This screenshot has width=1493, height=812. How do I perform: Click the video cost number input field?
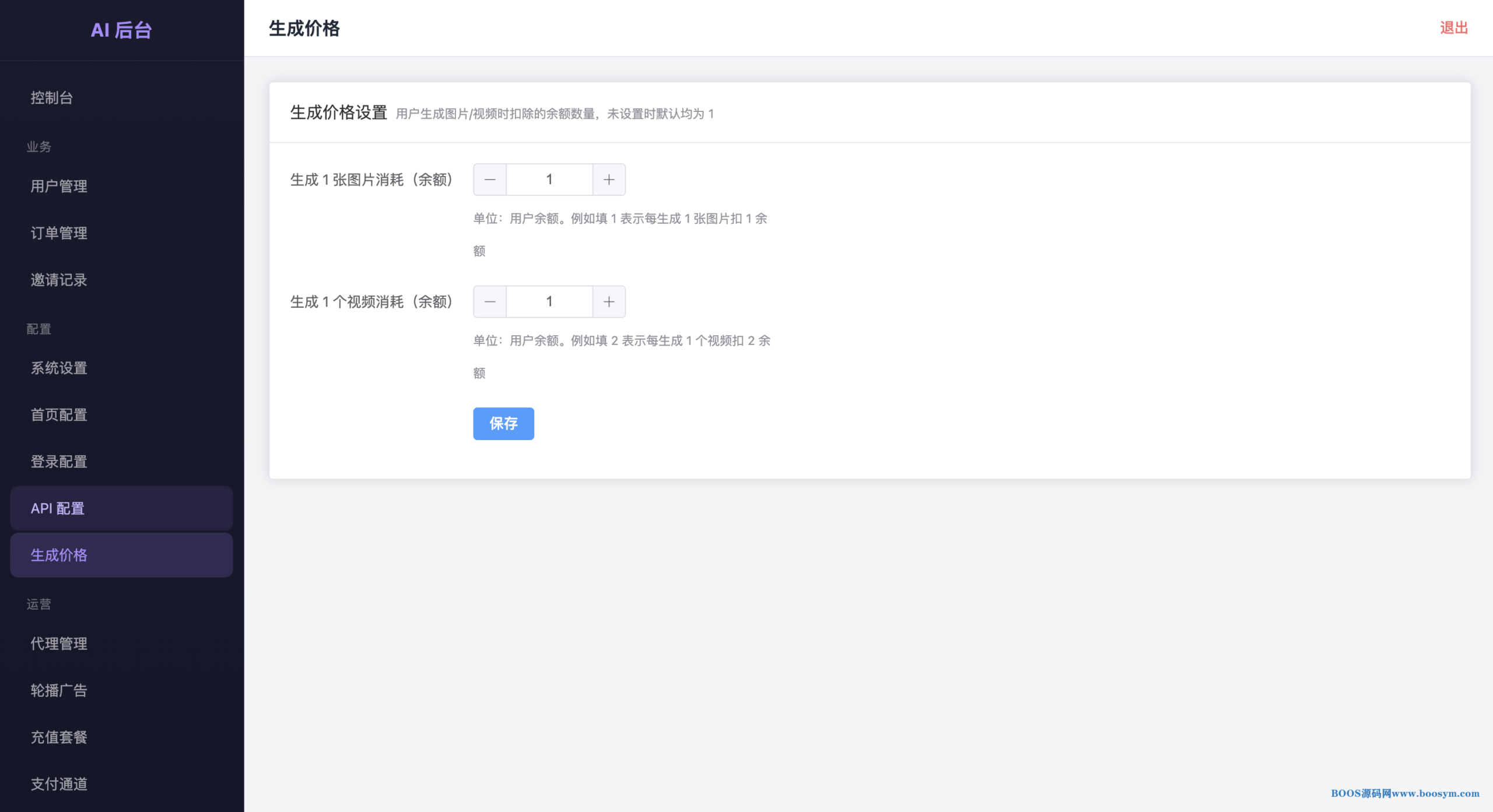tap(549, 301)
